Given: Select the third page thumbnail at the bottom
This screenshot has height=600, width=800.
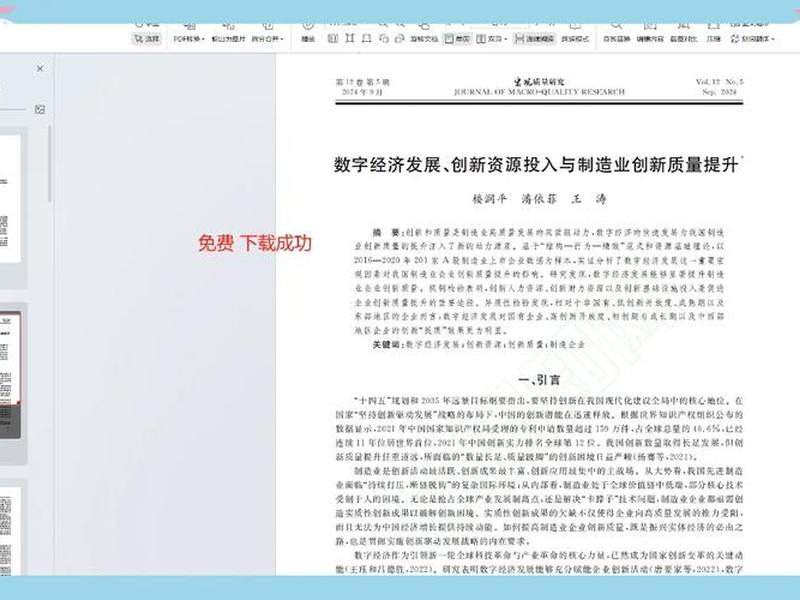Looking at the screenshot, I should 10,531.
